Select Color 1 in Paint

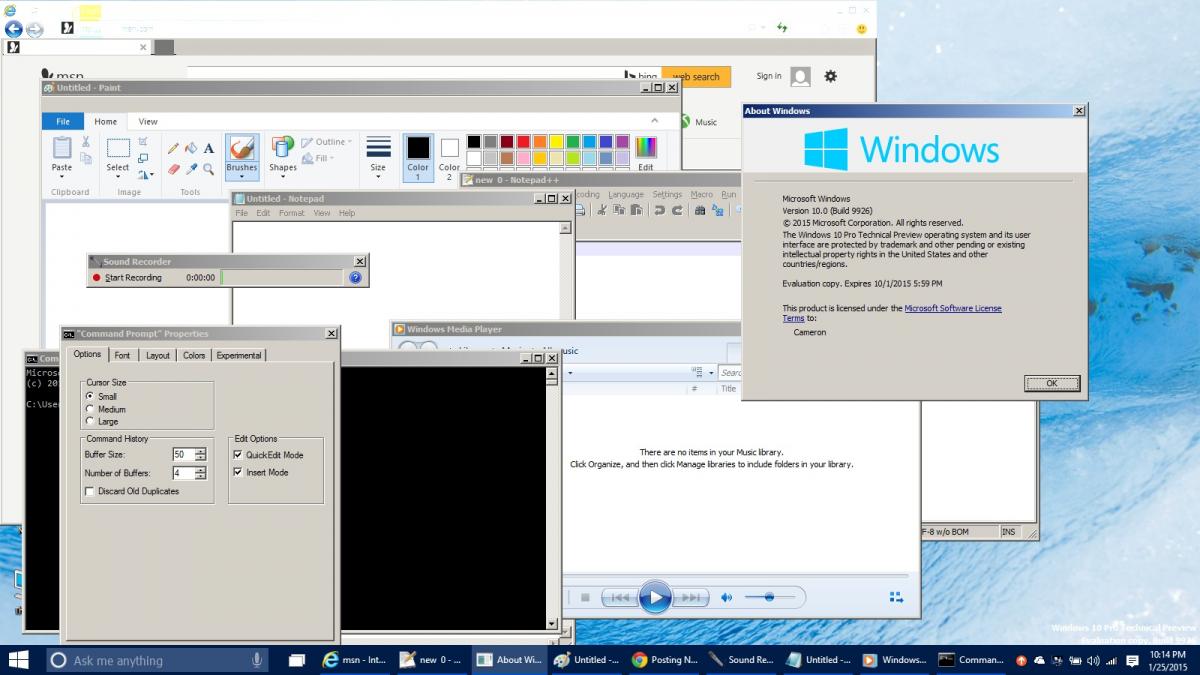point(418,157)
